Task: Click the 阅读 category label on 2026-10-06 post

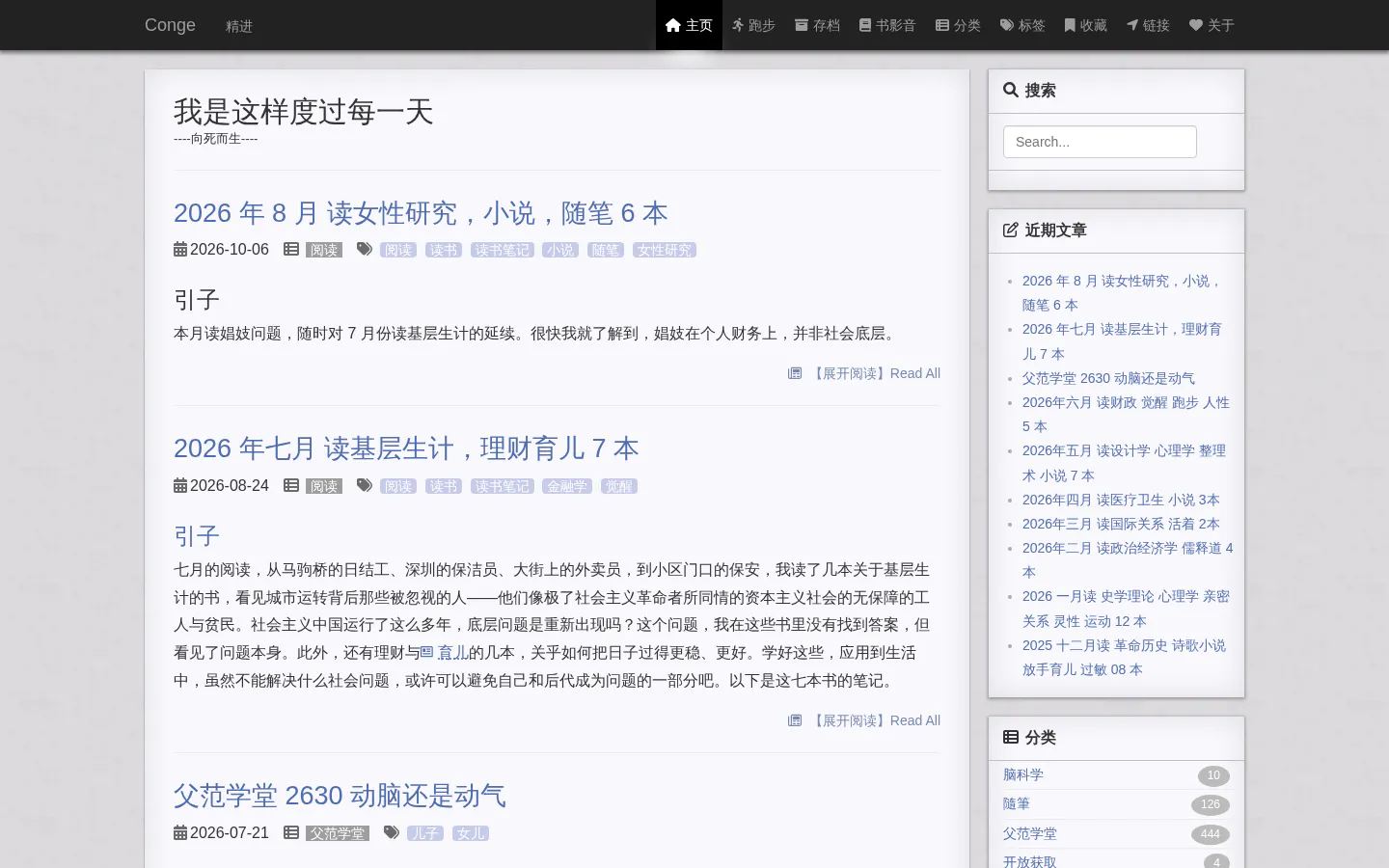Action: (324, 250)
